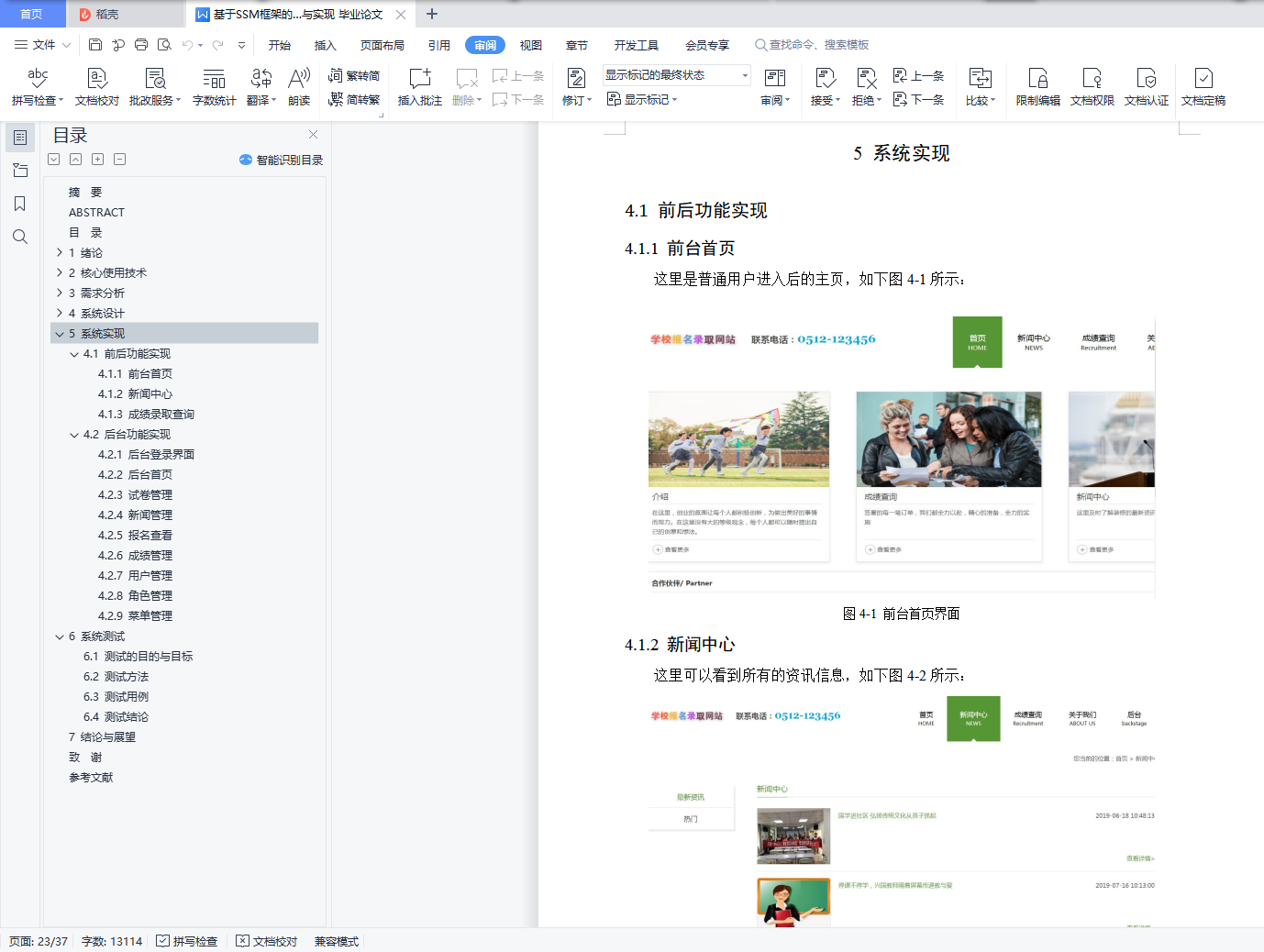
Task: Close the 目录 navigation panel
Action: pos(313,134)
